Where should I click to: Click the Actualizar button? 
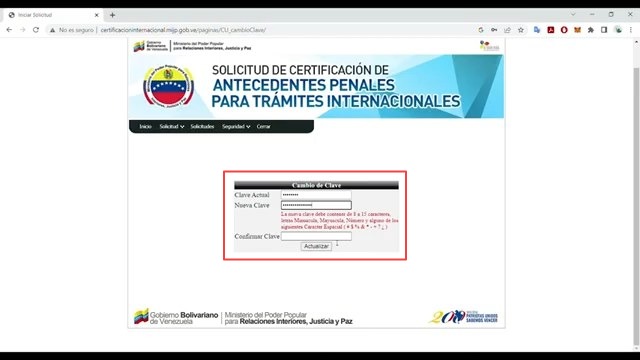click(316, 246)
